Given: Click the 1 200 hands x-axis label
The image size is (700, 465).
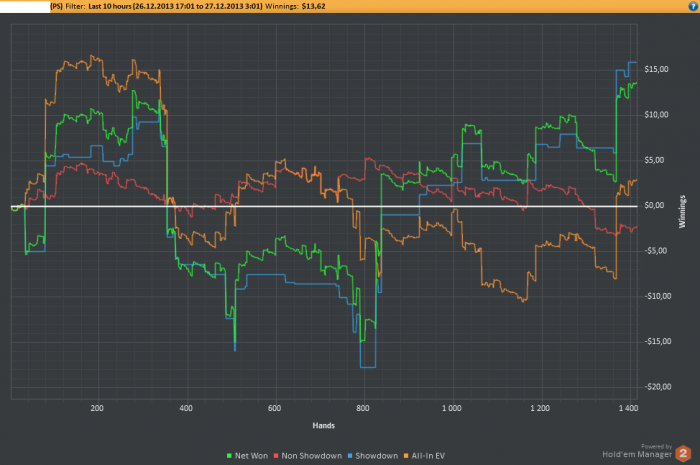Looking at the screenshot, I should 540,408.
